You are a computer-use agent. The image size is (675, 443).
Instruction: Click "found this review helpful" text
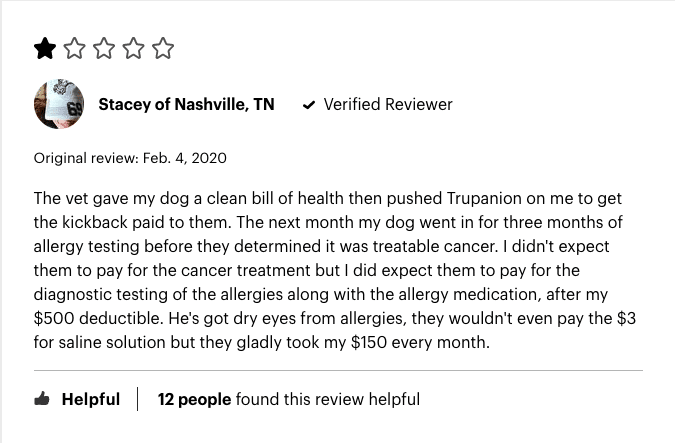[328, 400]
